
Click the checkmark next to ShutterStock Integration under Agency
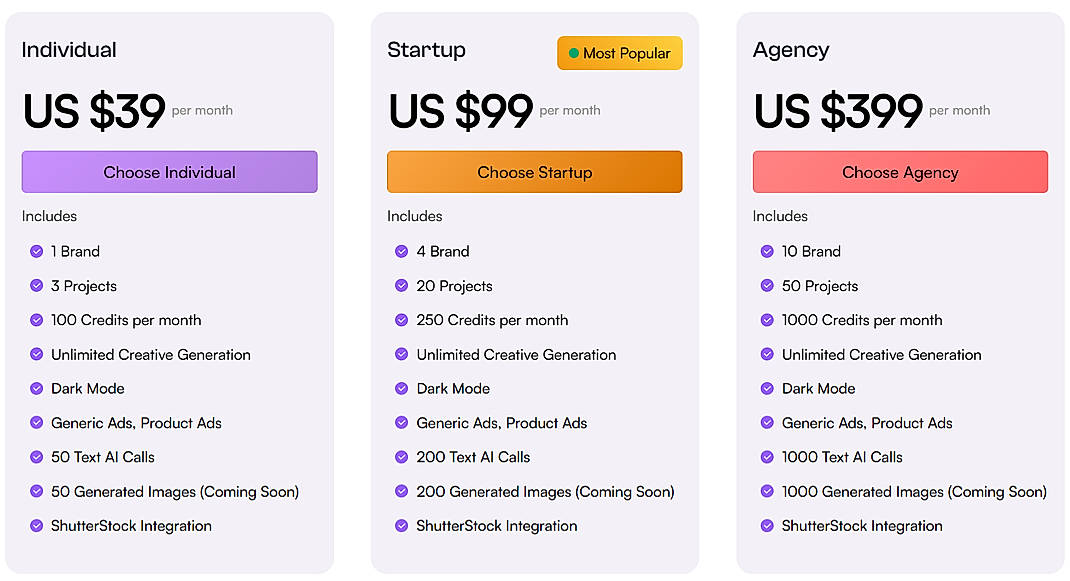767,526
